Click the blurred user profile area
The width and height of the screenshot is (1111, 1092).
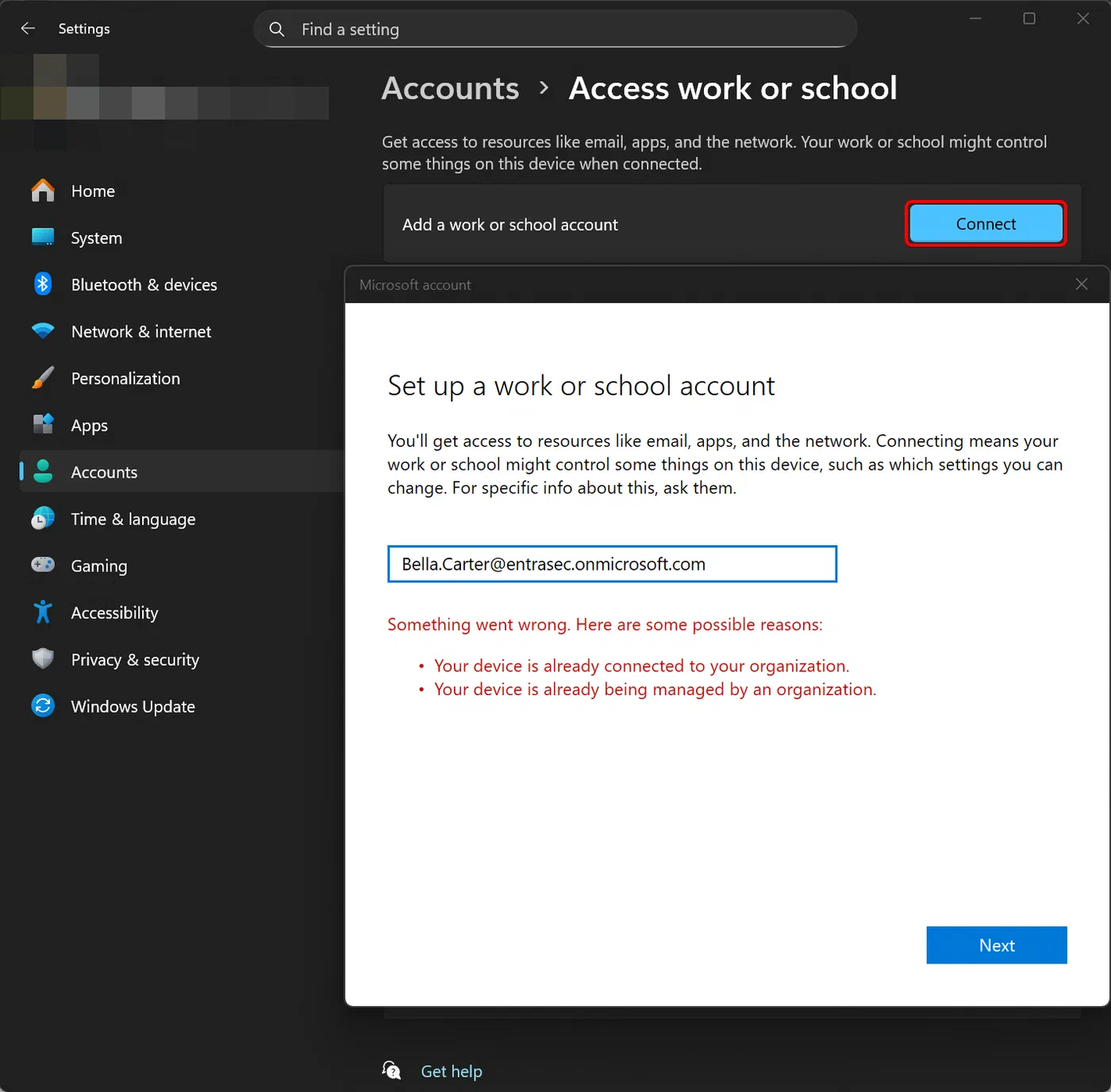tap(165, 102)
